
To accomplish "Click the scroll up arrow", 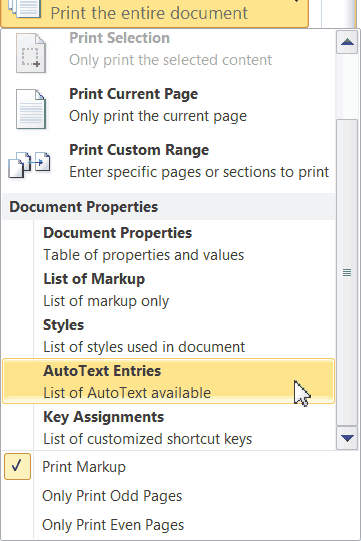I will point(347,42).
